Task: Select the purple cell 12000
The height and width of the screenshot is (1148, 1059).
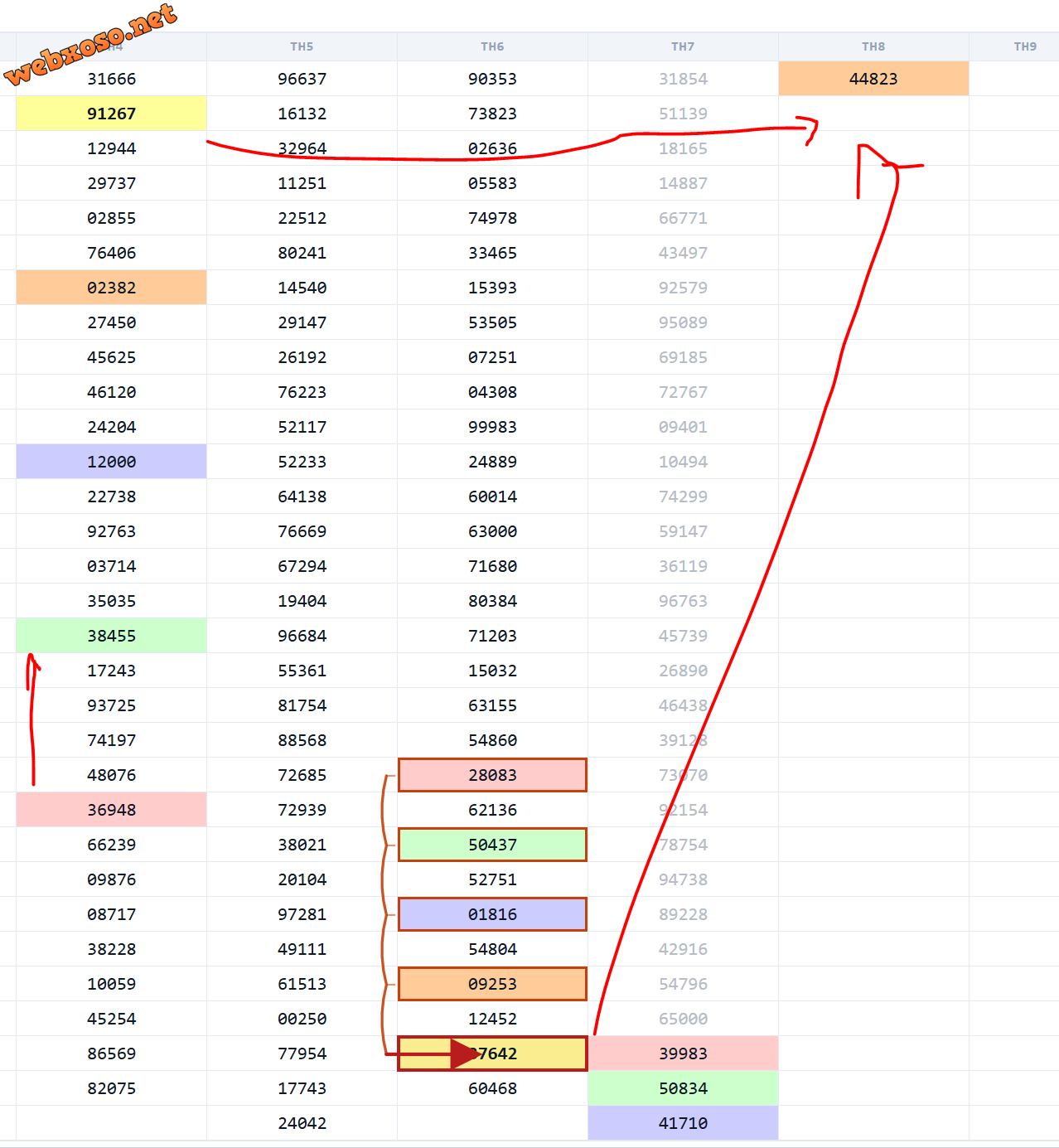Action: tap(111, 462)
